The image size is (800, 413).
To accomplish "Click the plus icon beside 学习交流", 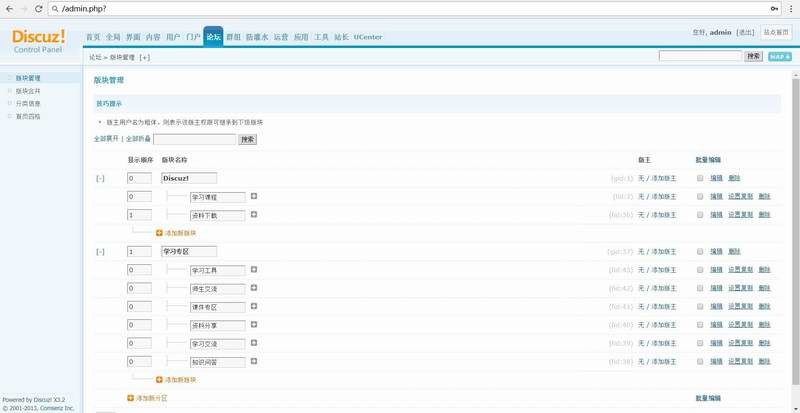I will (x=254, y=343).
